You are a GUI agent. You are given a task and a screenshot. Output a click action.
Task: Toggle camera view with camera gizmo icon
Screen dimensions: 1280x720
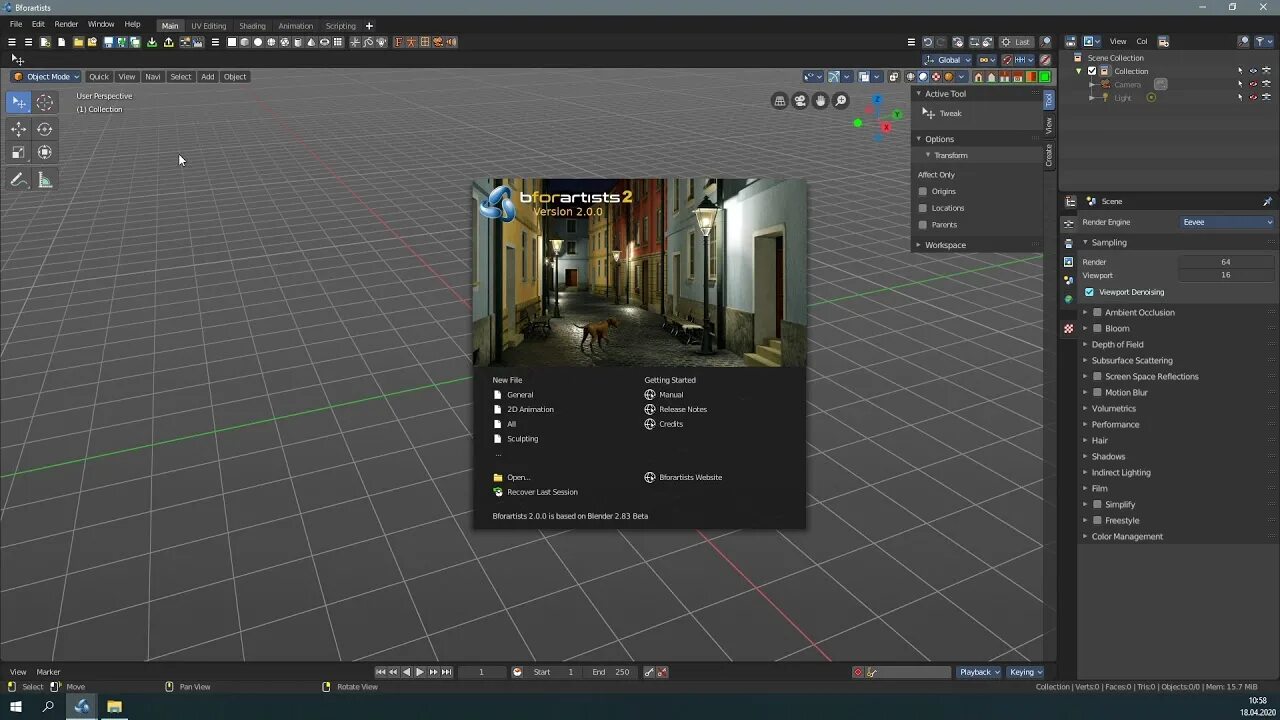coord(800,100)
